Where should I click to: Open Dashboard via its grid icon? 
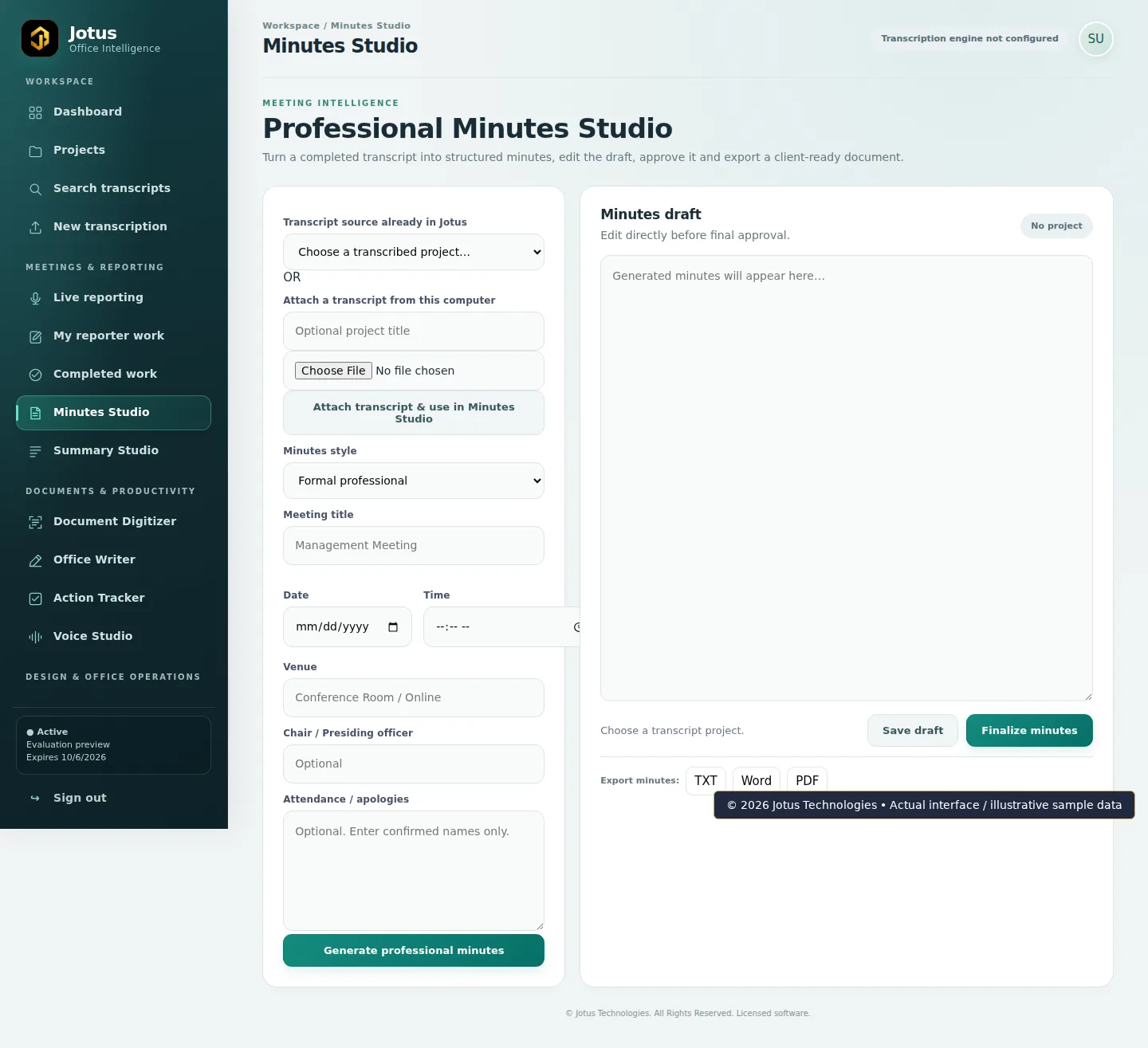point(35,112)
